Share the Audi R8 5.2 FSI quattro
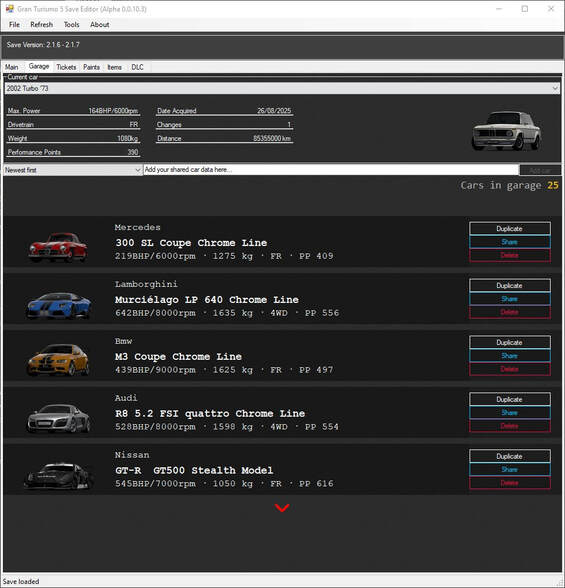Viewport: 565px width, 588px height. pos(510,413)
